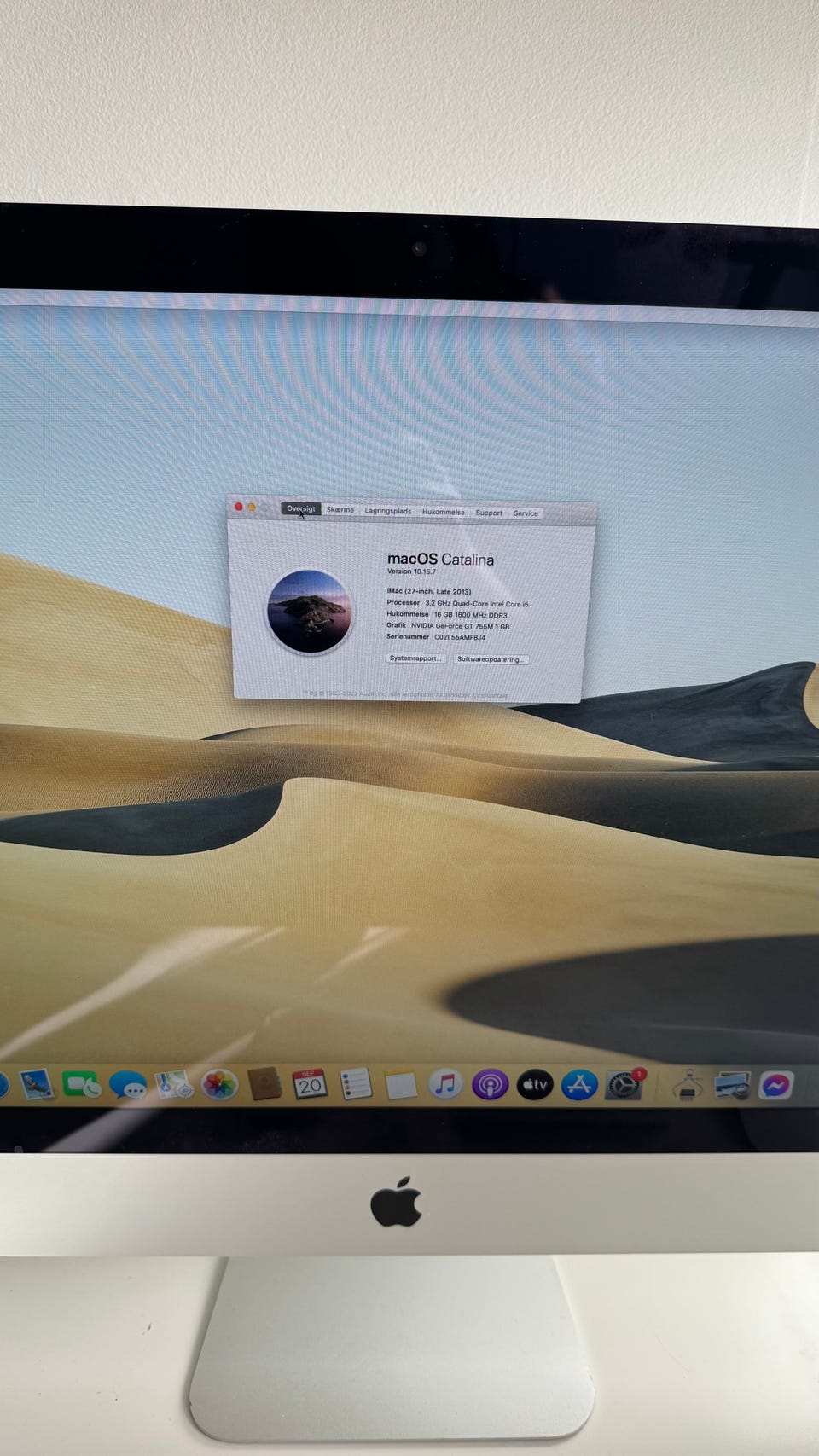Click the macOS Catalina round artwork
Image resolution: width=819 pixels, height=1456 pixels.
(x=309, y=612)
